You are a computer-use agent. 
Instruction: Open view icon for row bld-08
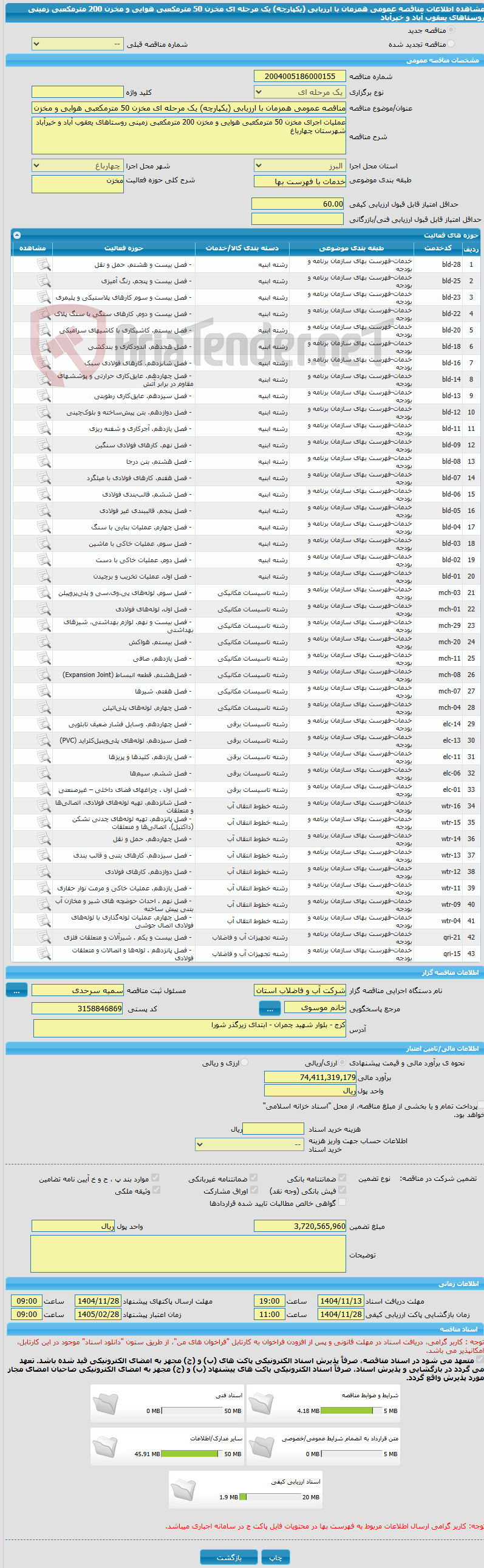coord(43,461)
